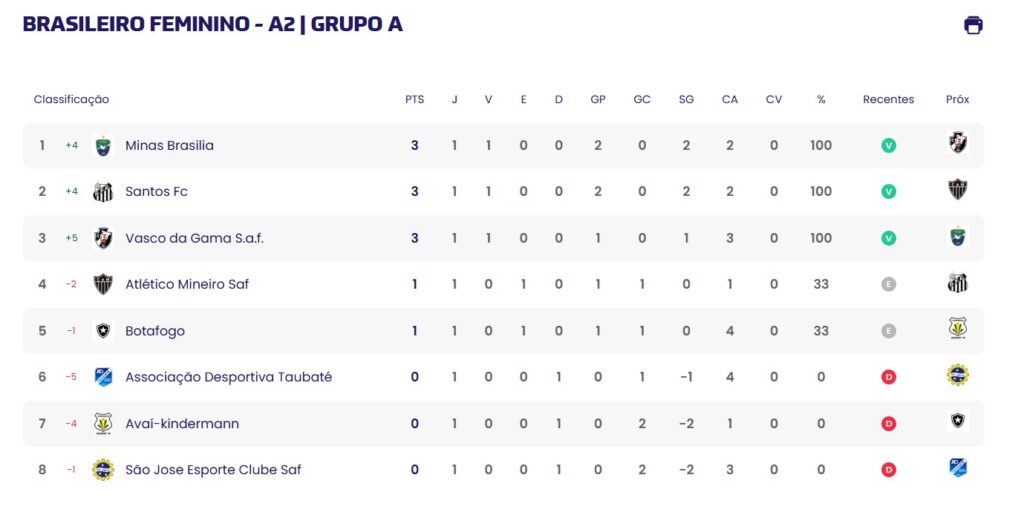This screenshot has width=1024, height=518.
Task: Open São Jose Esporte Clube Saf link
Action: (x=213, y=470)
